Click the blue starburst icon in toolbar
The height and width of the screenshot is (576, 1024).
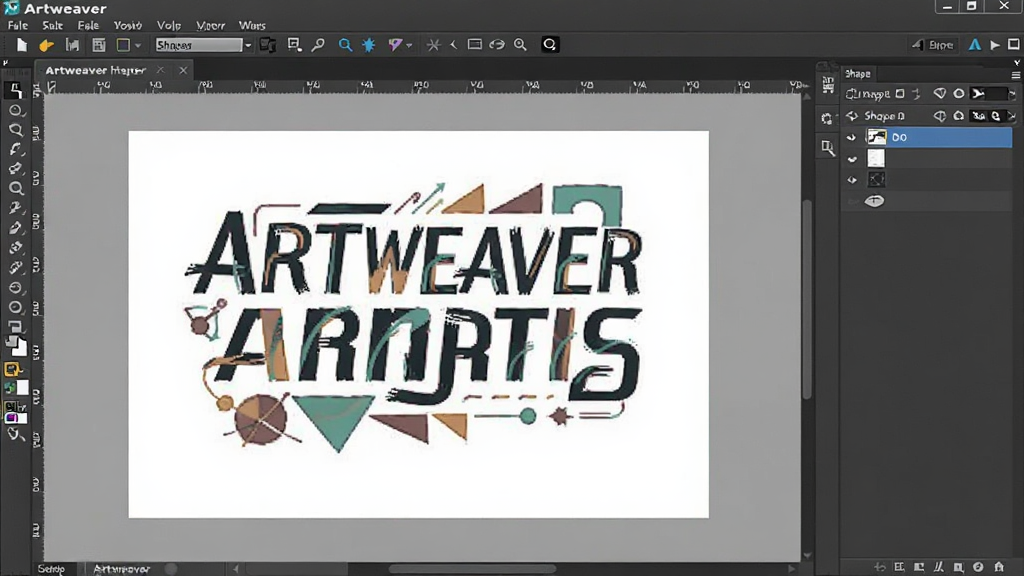[369, 44]
